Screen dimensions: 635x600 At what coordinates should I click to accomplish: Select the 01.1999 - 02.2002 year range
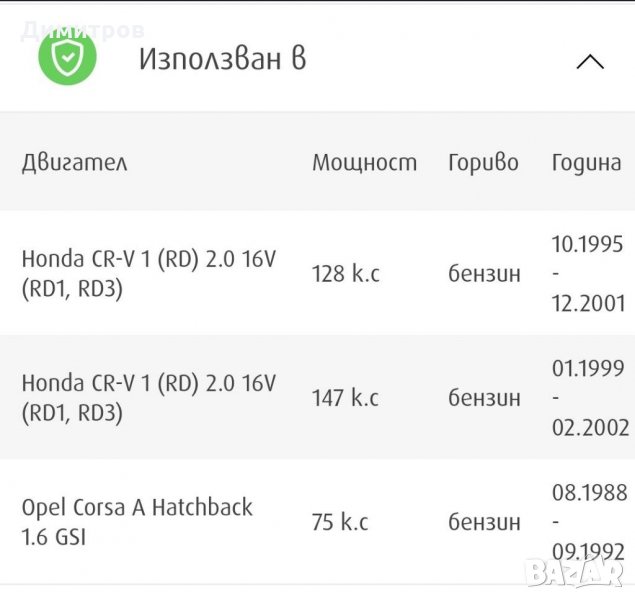pyautogui.click(x=590, y=397)
